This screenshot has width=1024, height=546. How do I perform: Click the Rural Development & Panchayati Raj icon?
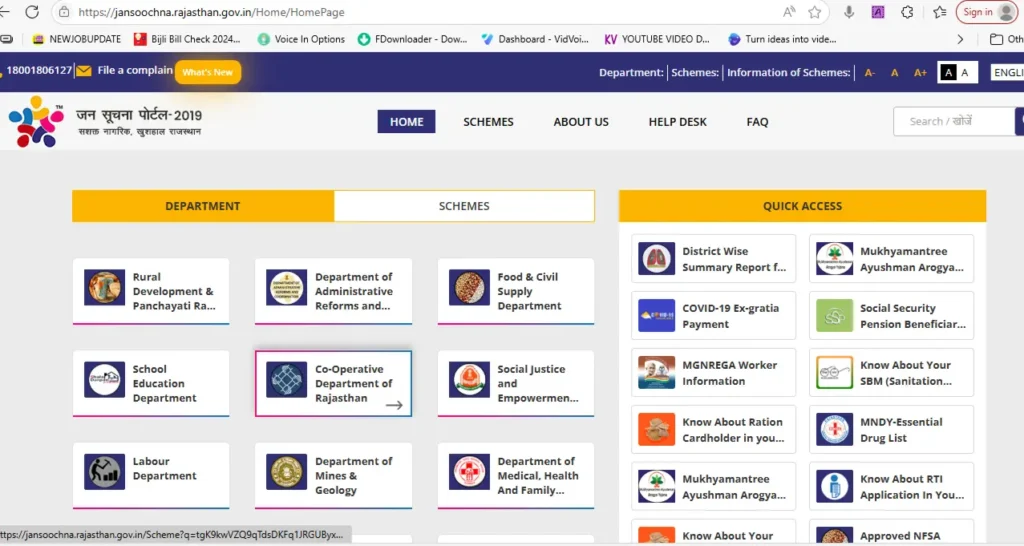coord(104,288)
